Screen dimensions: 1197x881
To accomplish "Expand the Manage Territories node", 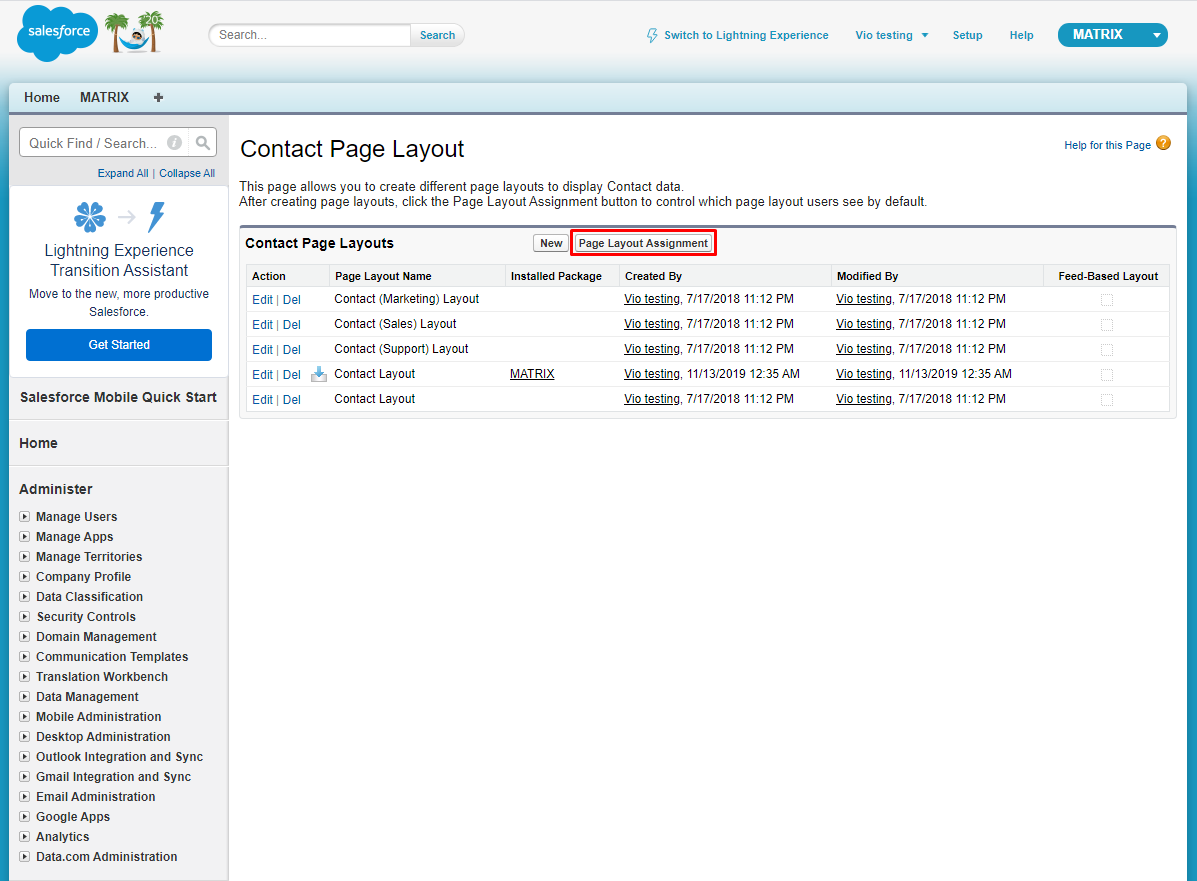I will (x=24, y=557).
